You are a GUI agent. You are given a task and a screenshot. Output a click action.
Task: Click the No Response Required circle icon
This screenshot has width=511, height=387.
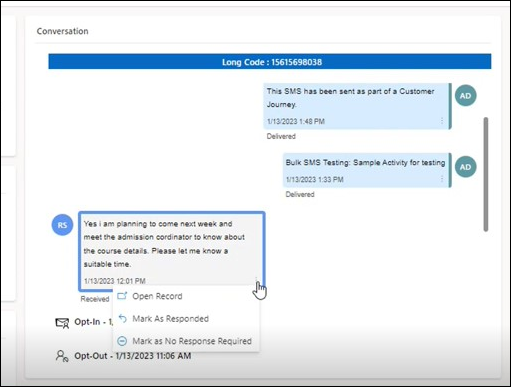pyautogui.click(x=122, y=341)
